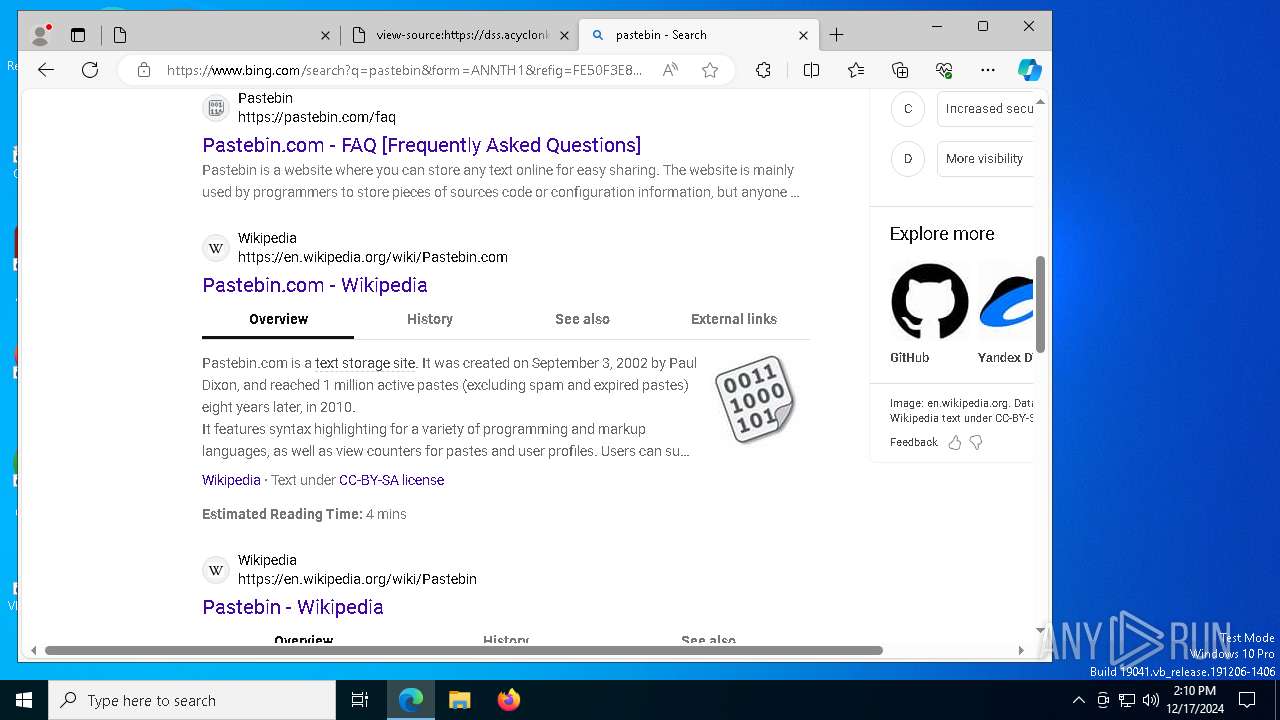
Task: Open the Yandex Explore more card
Action: point(1006,313)
